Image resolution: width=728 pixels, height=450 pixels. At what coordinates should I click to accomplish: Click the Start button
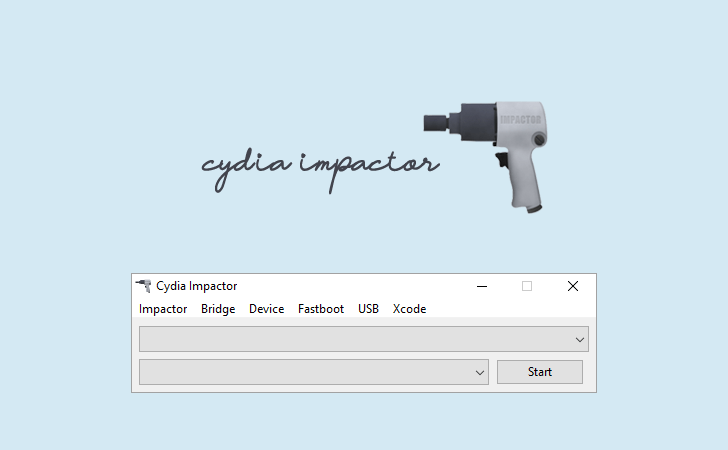(x=540, y=372)
